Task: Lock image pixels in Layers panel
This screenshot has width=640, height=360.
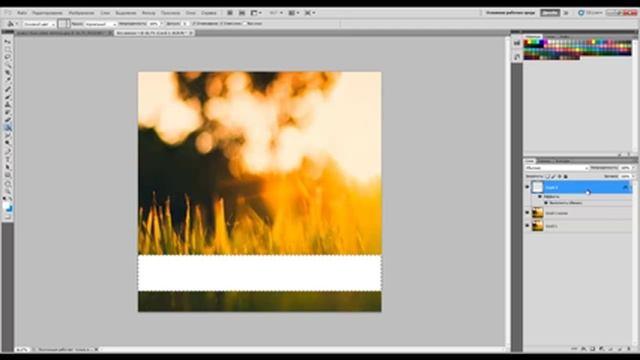Action: coord(553,176)
